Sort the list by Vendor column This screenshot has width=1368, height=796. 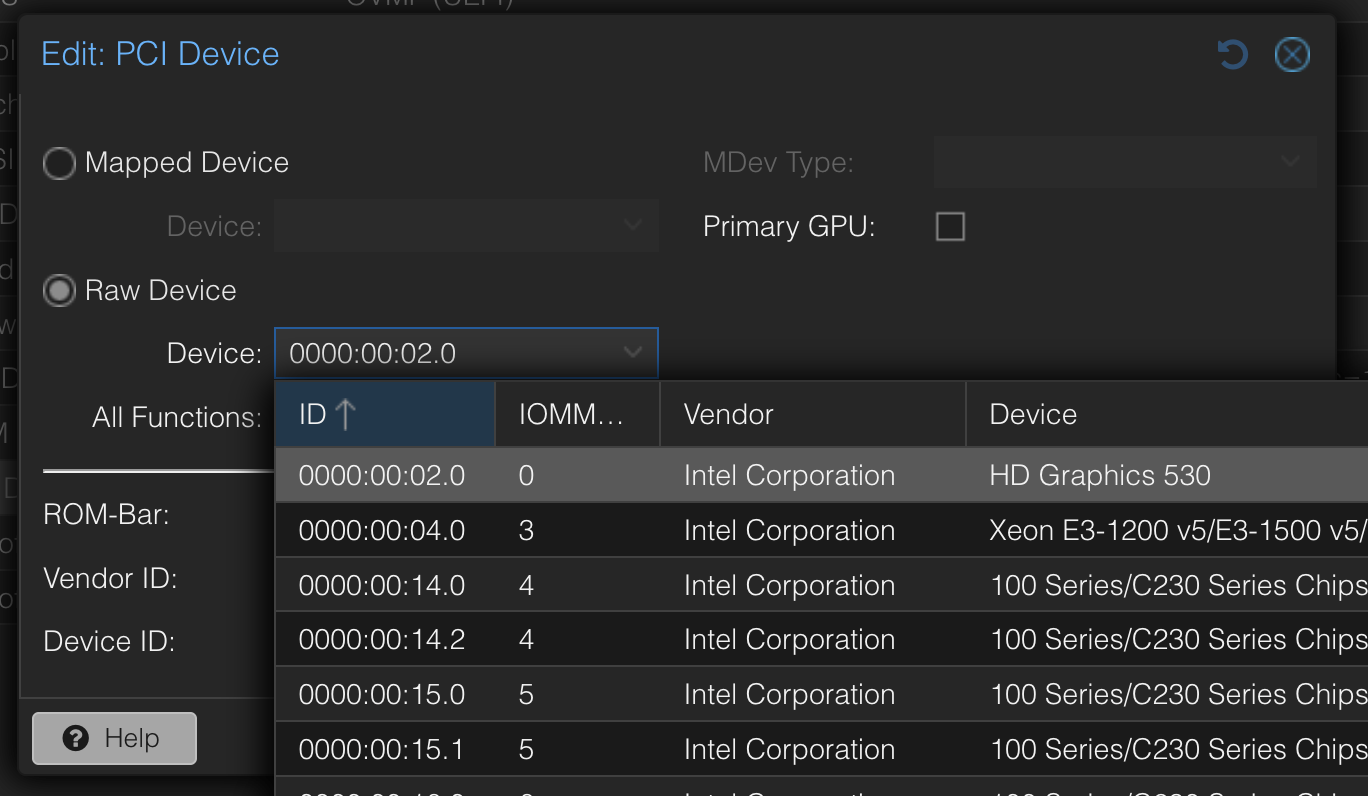728,413
